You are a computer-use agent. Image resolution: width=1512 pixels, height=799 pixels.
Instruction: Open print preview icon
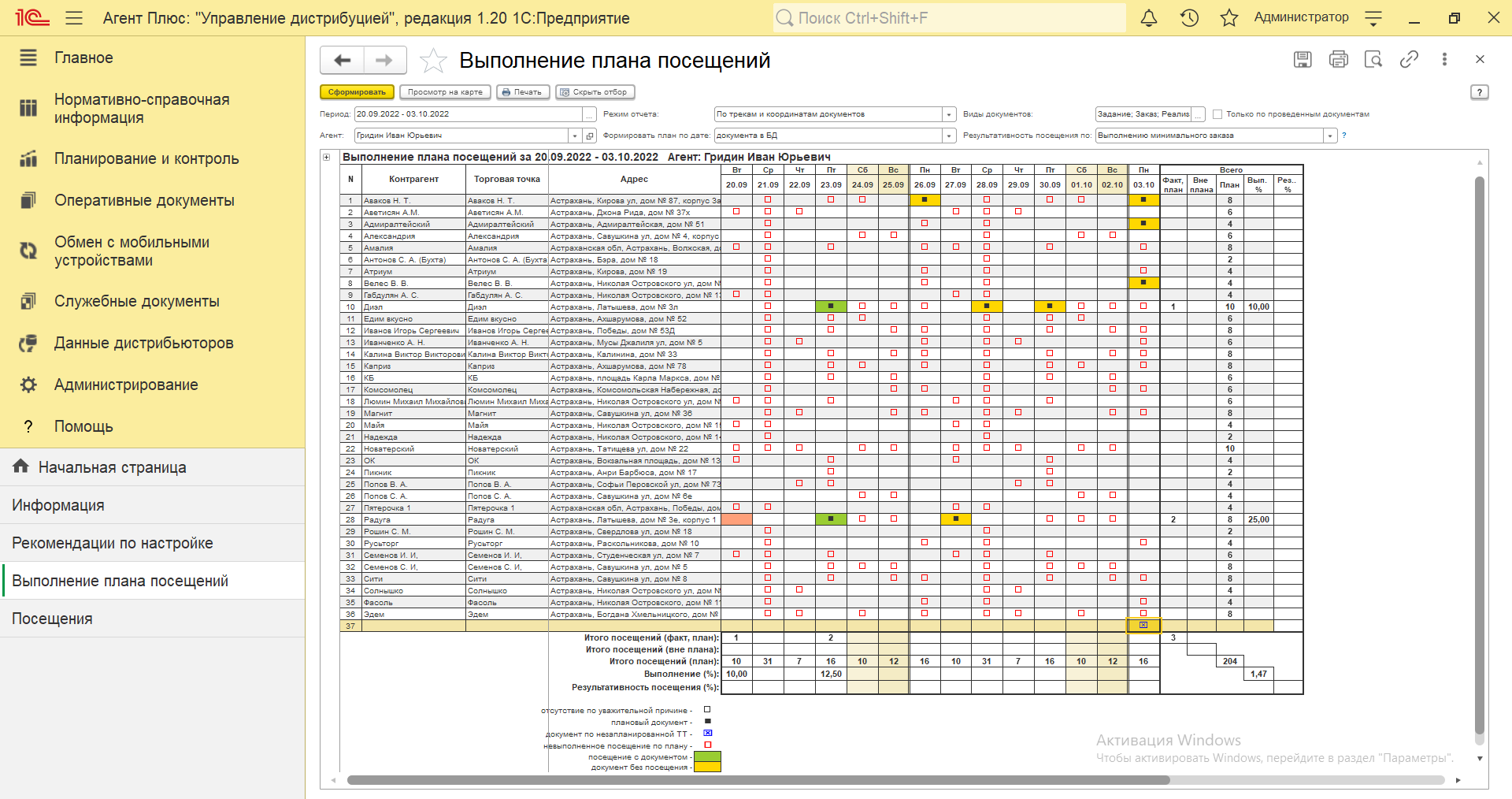[x=1373, y=59]
